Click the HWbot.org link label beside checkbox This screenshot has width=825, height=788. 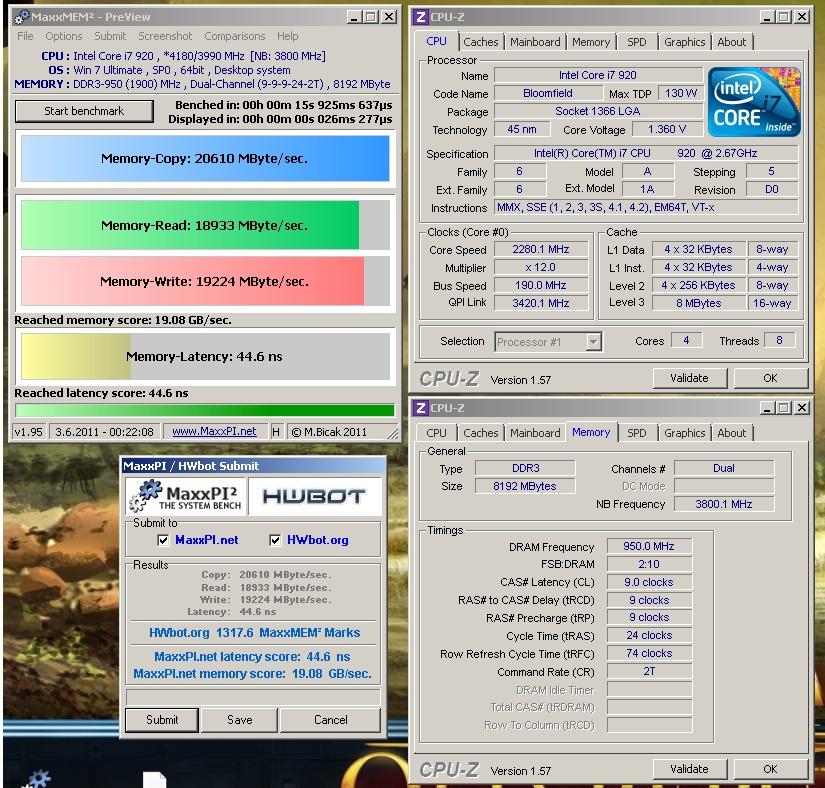tap(317, 540)
